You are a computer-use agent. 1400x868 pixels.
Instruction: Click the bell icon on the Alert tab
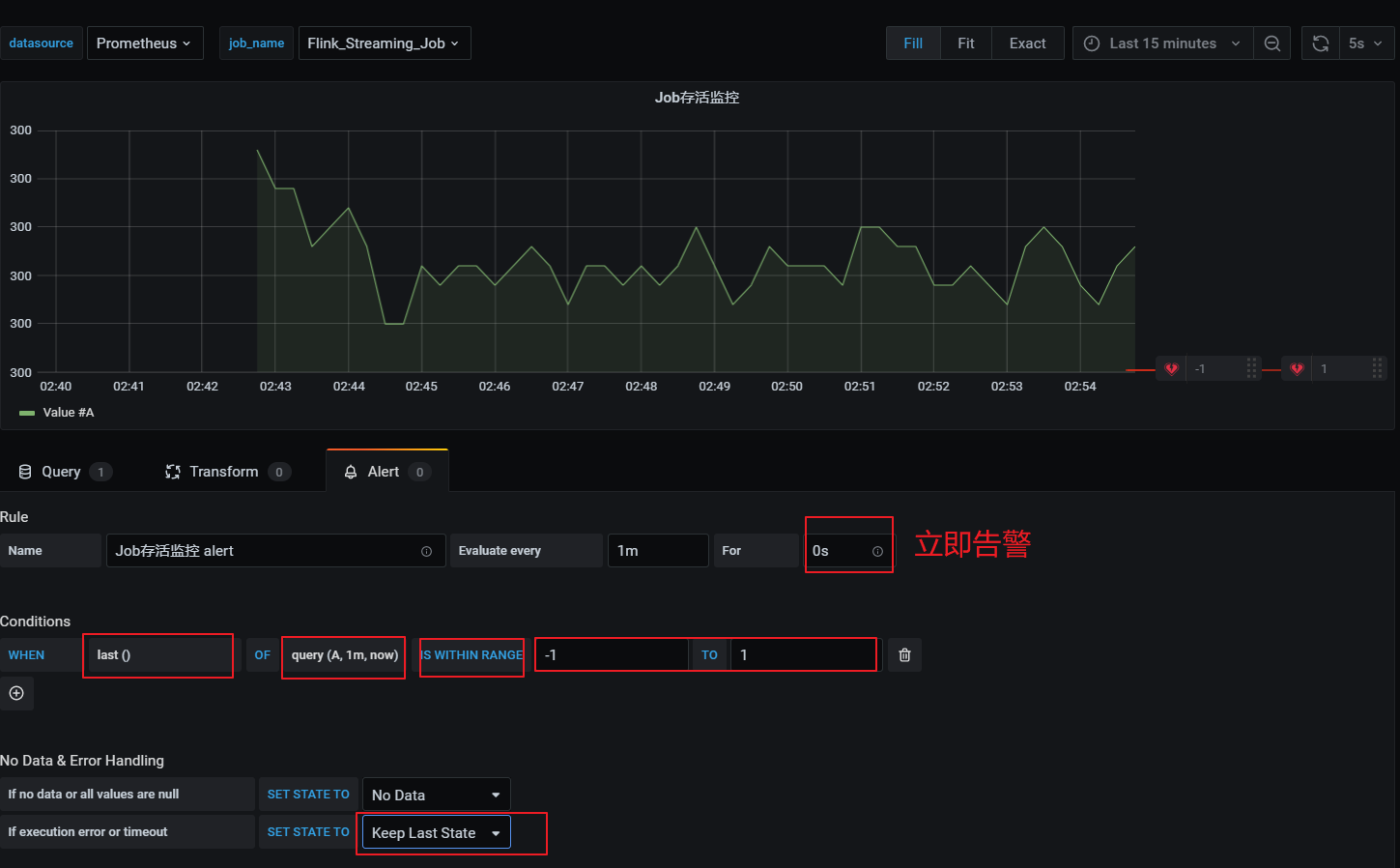pyautogui.click(x=351, y=472)
